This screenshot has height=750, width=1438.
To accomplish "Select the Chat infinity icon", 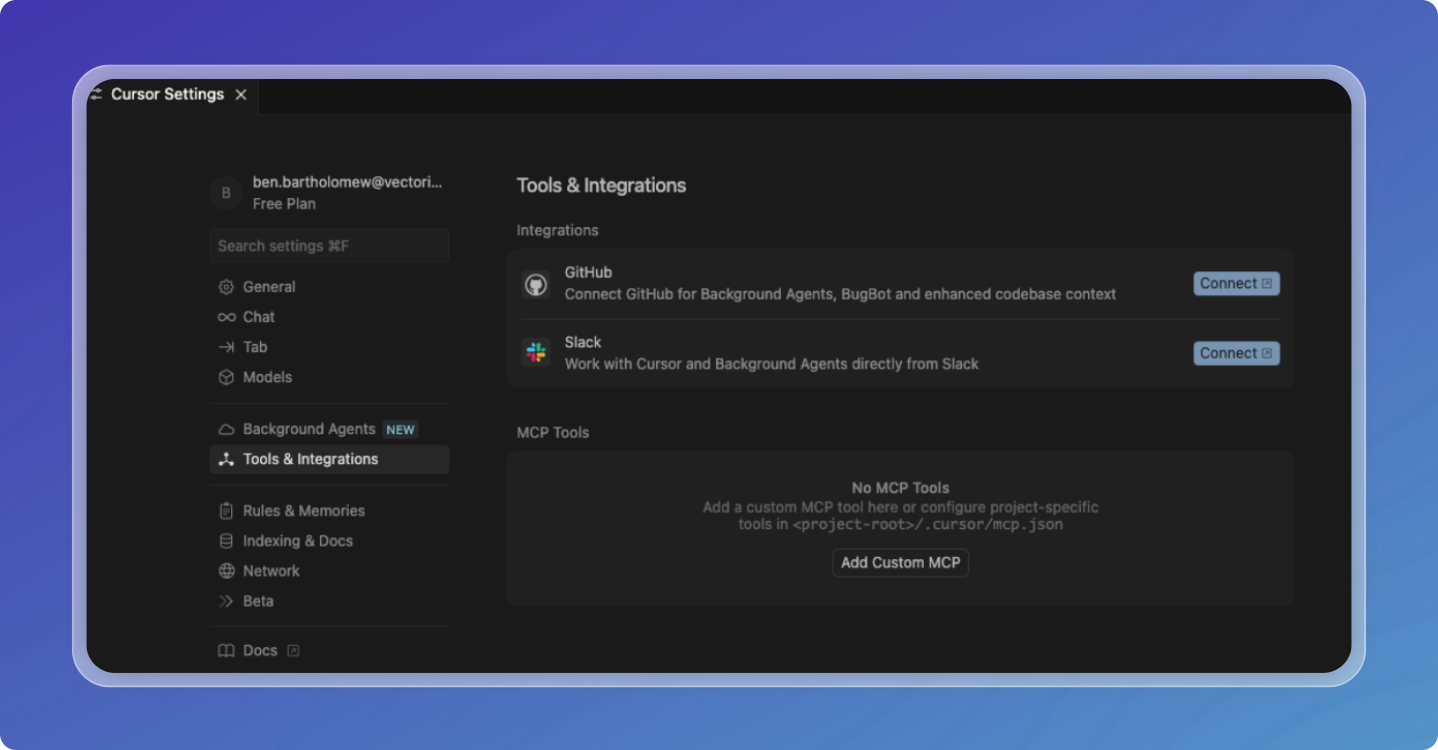I will click(x=226, y=317).
